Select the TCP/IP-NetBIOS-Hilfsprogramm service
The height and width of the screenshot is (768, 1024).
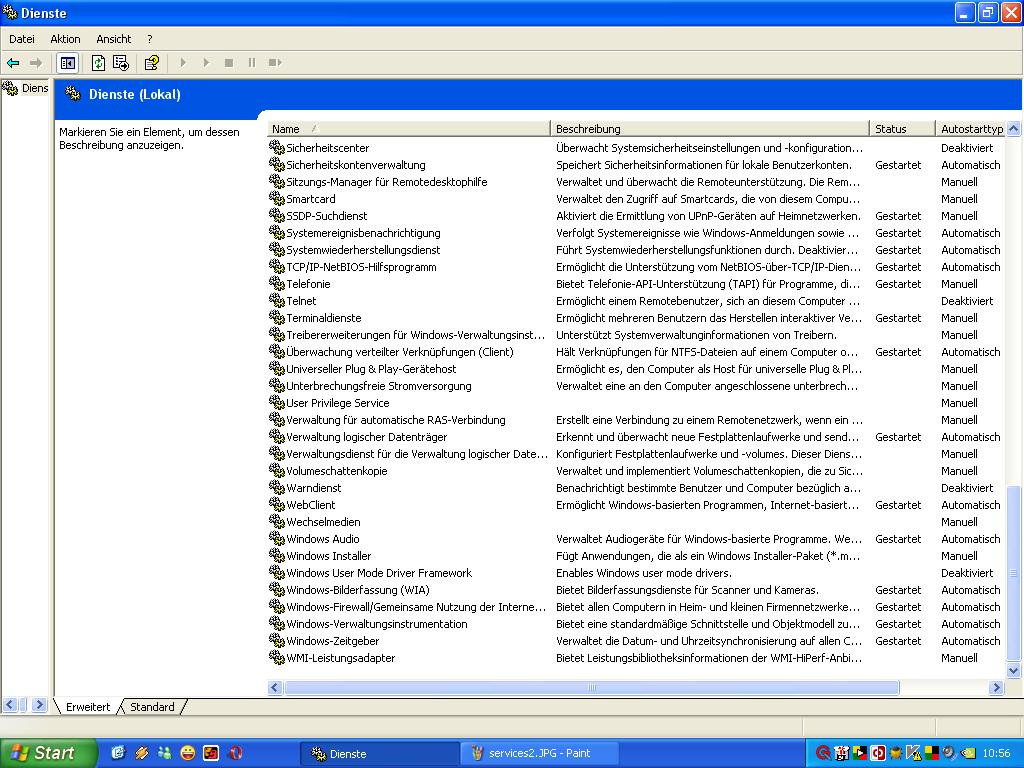635,266
